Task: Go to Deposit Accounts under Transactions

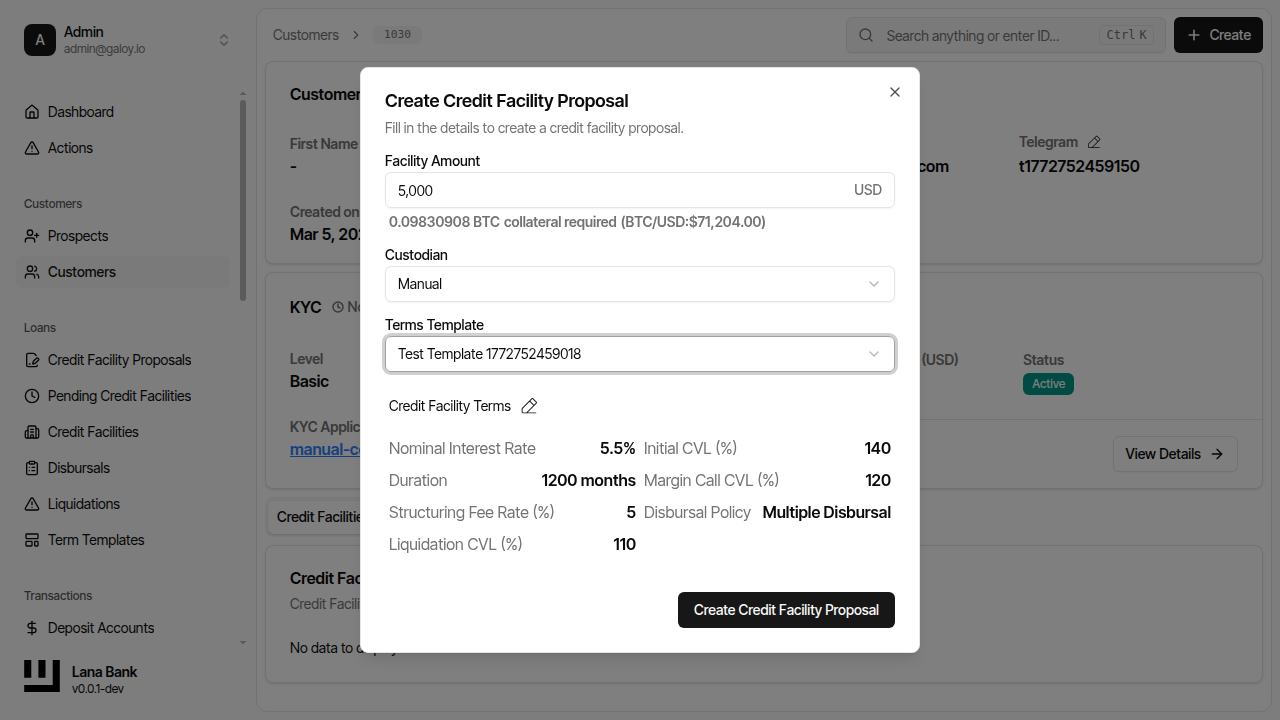Action: 101,627
